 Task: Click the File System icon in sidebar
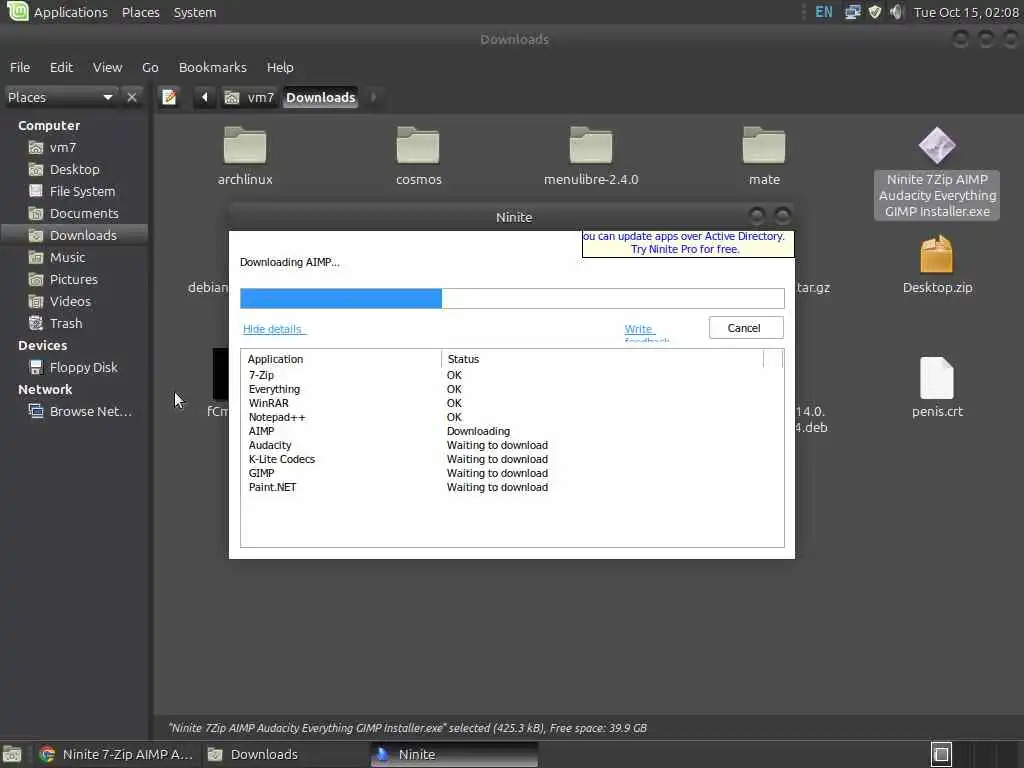click(x=36, y=191)
